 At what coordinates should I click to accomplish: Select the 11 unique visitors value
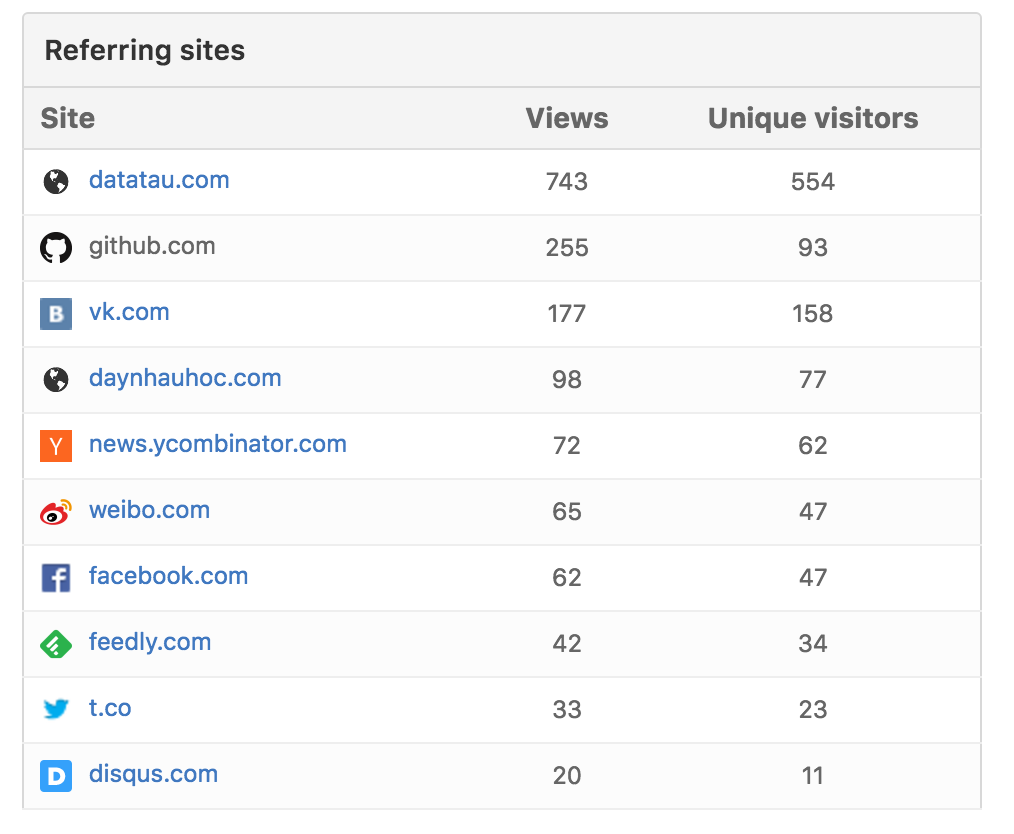(x=813, y=775)
